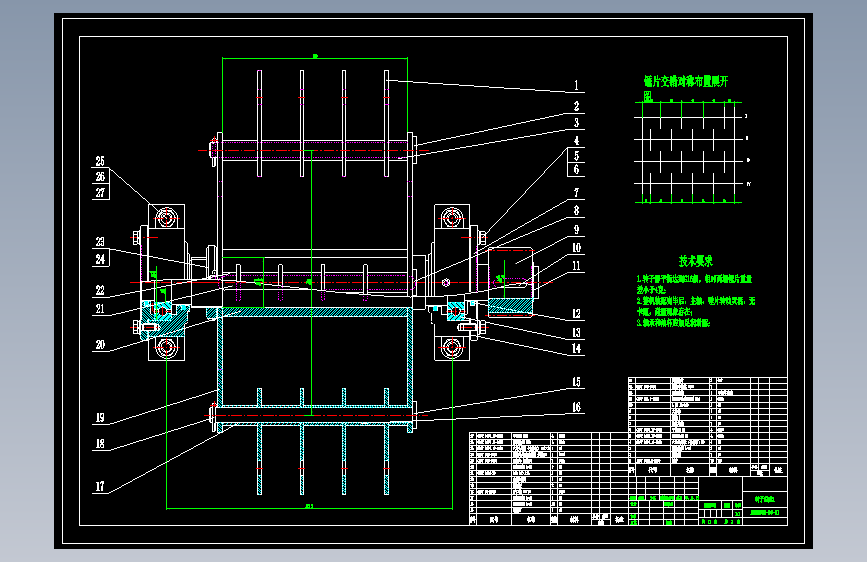Select part callout number 21
Image resolution: width=867 pixels, height=562 pixels.
coord(100,309)
